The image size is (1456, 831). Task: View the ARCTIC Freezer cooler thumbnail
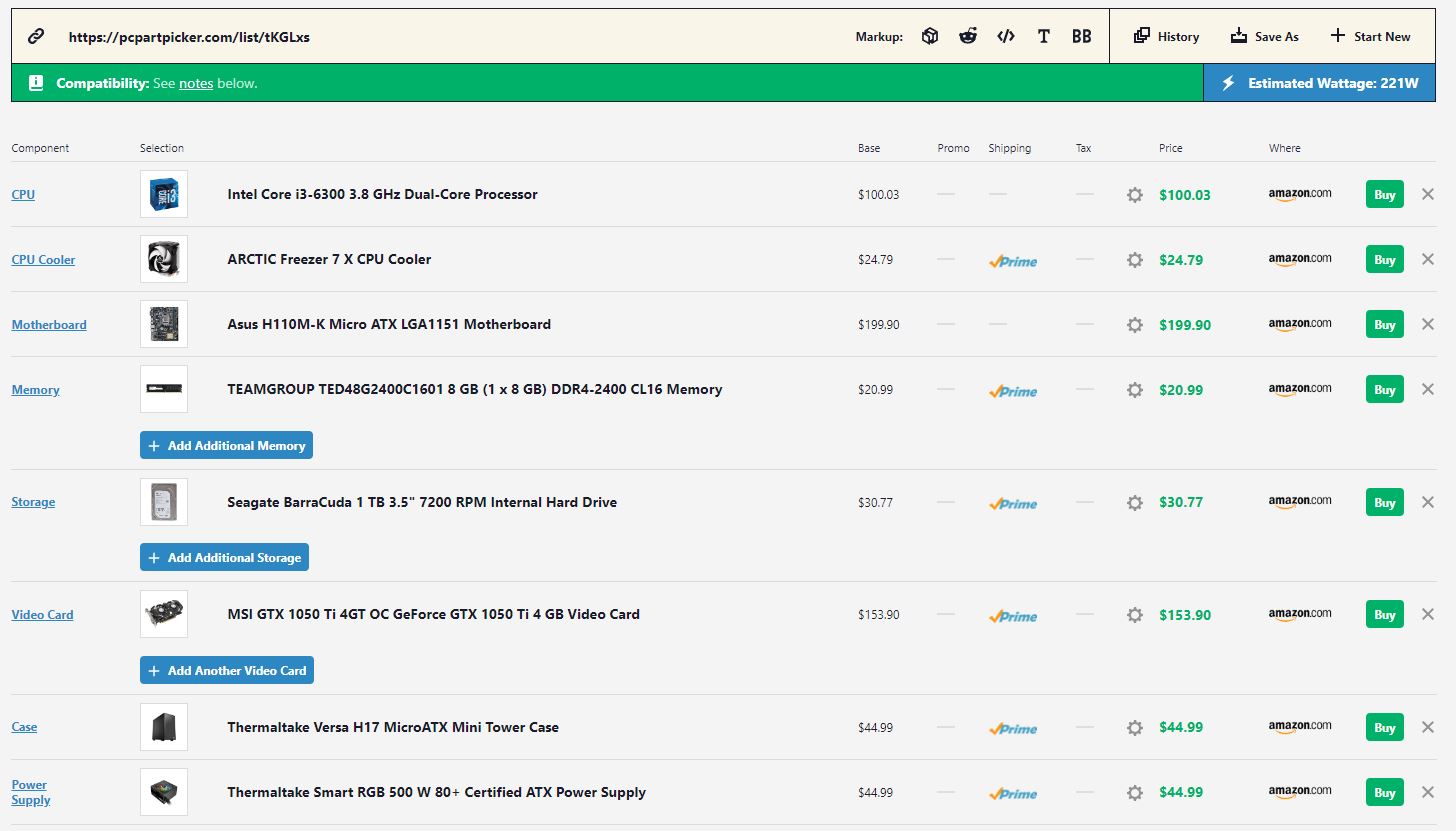tap(164, 259)
